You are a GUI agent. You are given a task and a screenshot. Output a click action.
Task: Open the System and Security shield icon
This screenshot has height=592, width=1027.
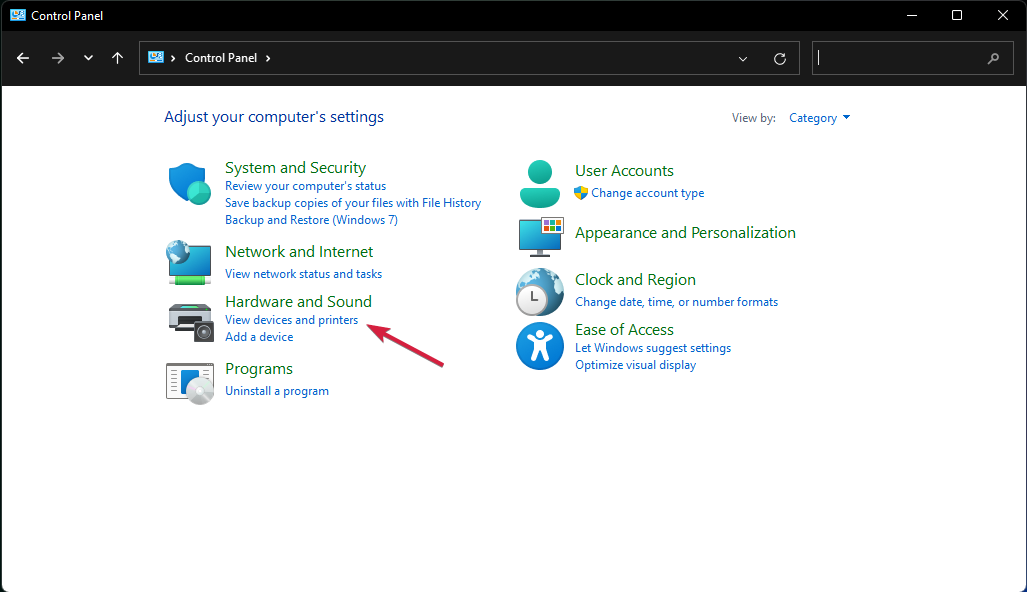[x=189, y=184]
